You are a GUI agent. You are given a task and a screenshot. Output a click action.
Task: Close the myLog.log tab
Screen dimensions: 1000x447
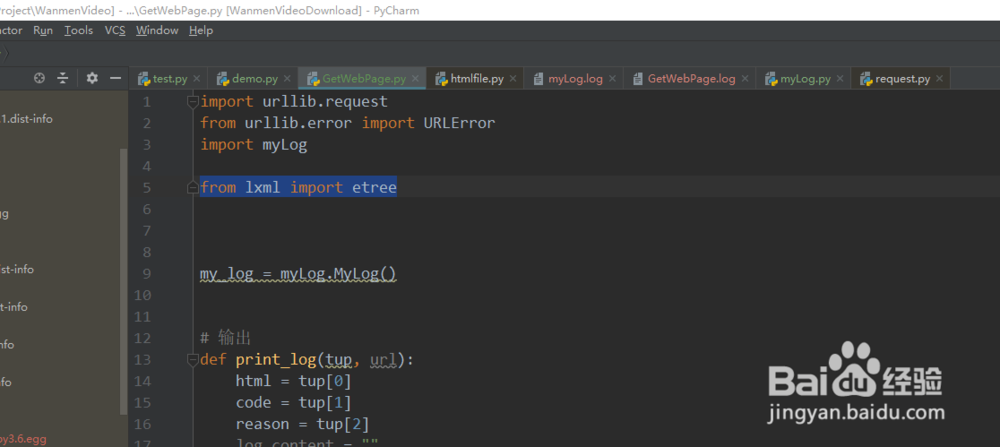click(612, 79)
